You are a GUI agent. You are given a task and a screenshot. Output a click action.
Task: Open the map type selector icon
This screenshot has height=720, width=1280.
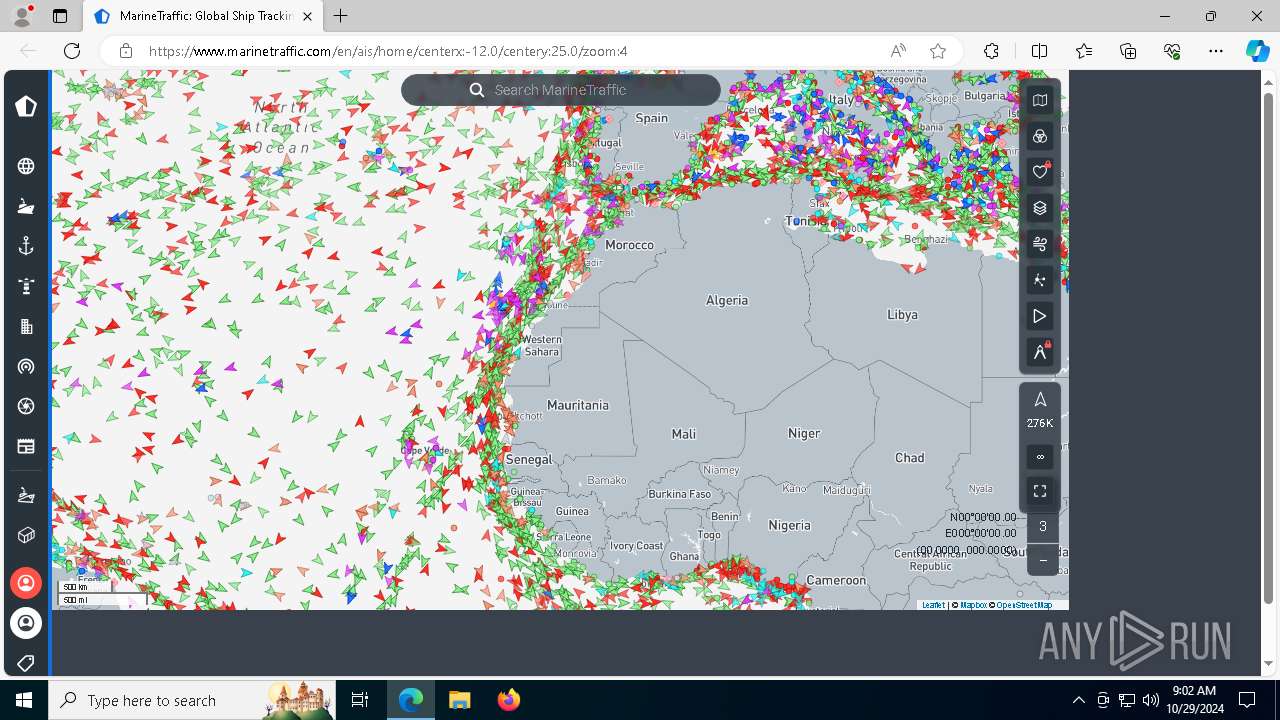coord(1040,100)
